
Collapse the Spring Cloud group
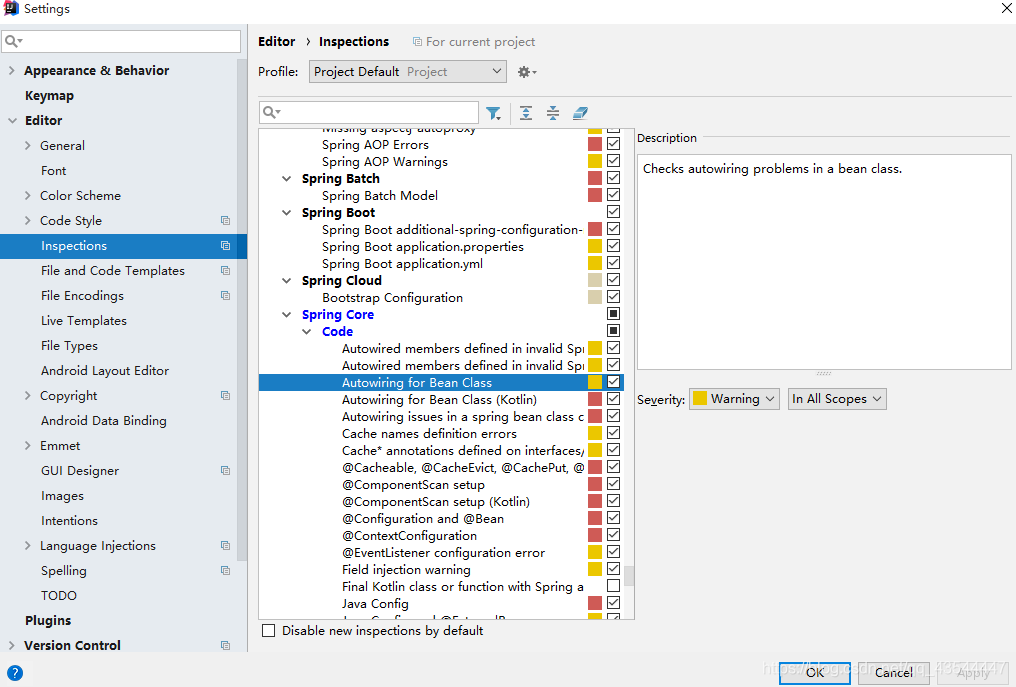pyautogui.click(x=286, y=281)
